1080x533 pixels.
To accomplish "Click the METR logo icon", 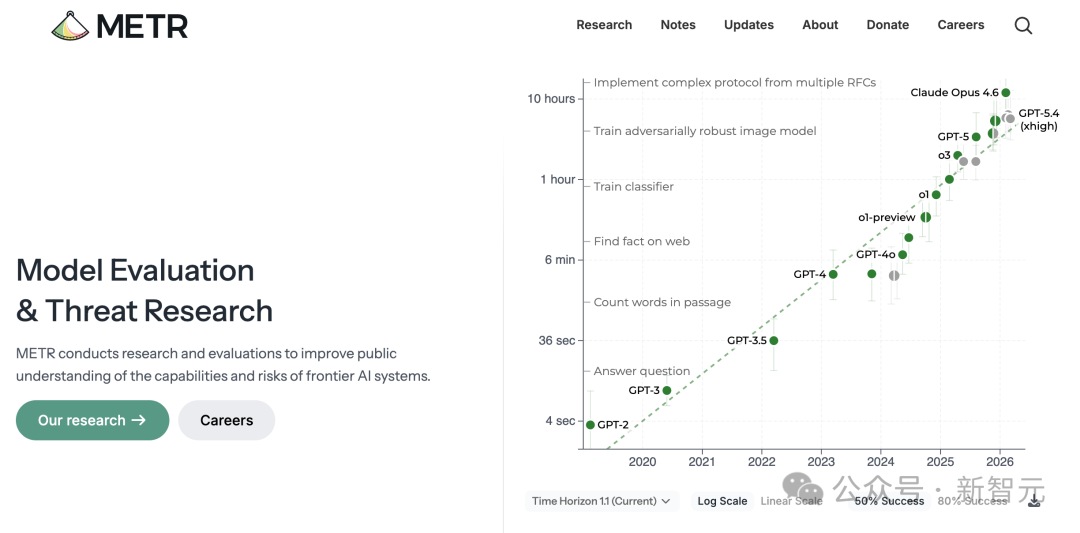I will coord(70,26).
